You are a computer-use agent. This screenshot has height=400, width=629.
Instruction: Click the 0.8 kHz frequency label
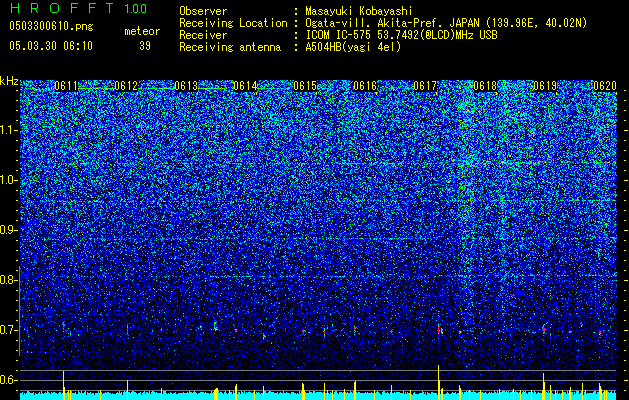pos(8,280)
